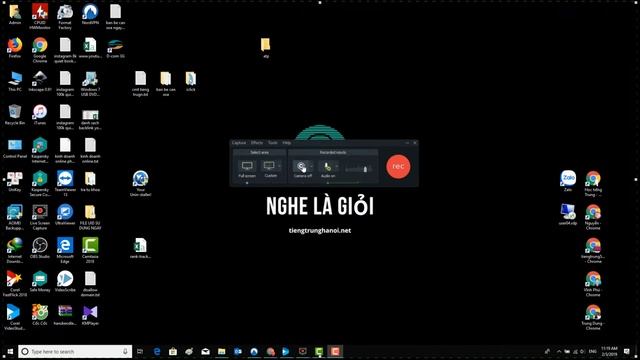Image resolution: width=640 pixels, height=360 pixels.
Task: Select the Format Factory desktop shortcut
Action: (65, 16)
